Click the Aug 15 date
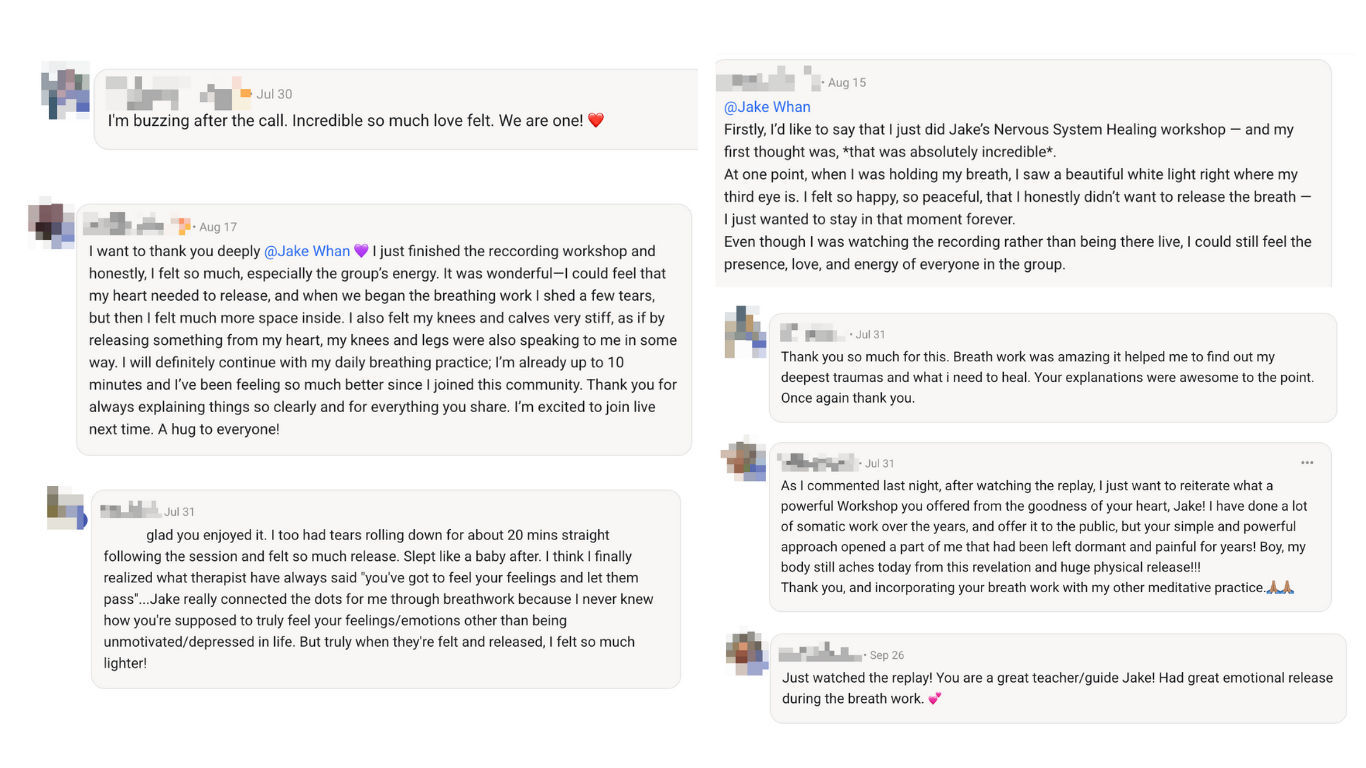The image size is (1366, 768). point(847,83)
